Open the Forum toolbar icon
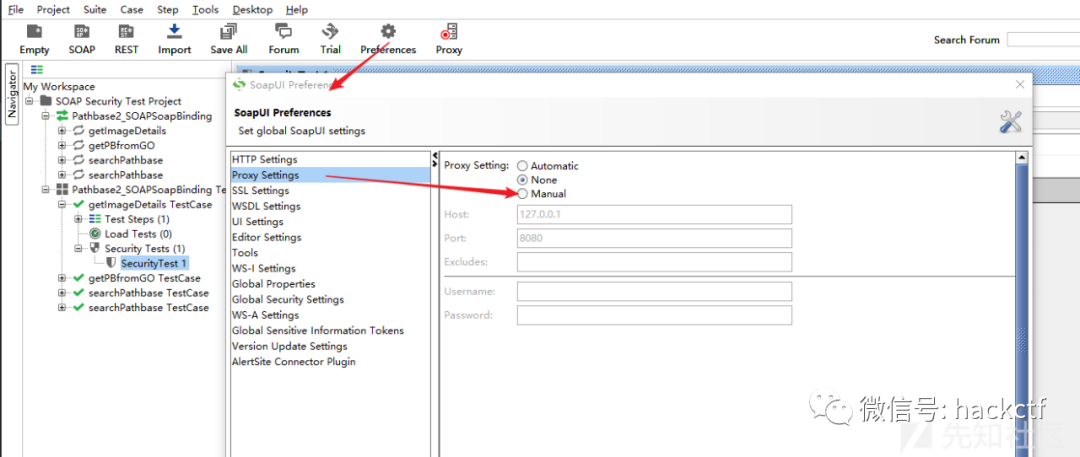The height and width of the screenshot is (457, 1080). (x=283, y=32)
